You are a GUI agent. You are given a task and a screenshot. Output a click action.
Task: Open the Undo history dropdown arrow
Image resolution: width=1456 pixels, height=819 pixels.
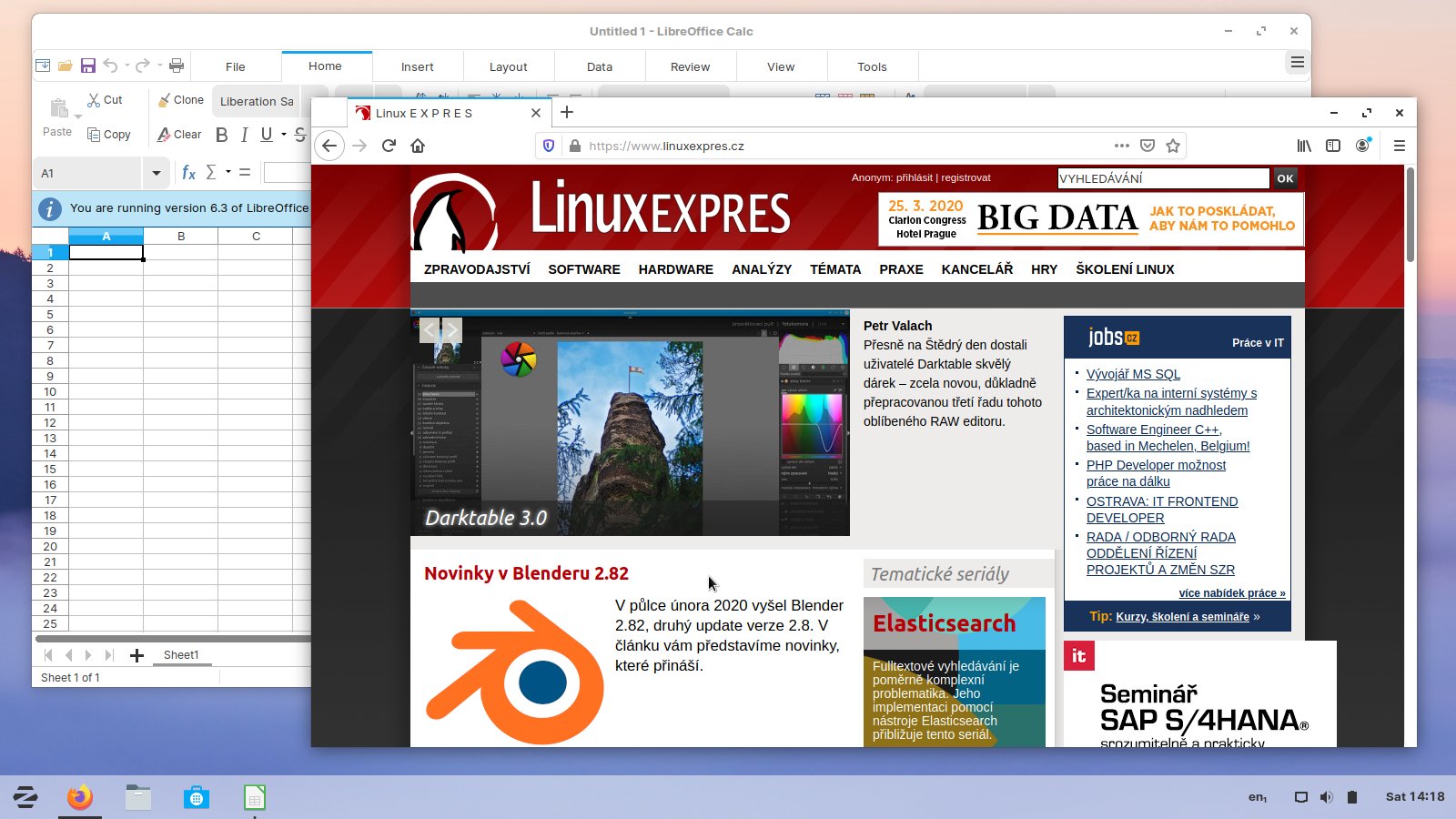(x=126, y=66)
